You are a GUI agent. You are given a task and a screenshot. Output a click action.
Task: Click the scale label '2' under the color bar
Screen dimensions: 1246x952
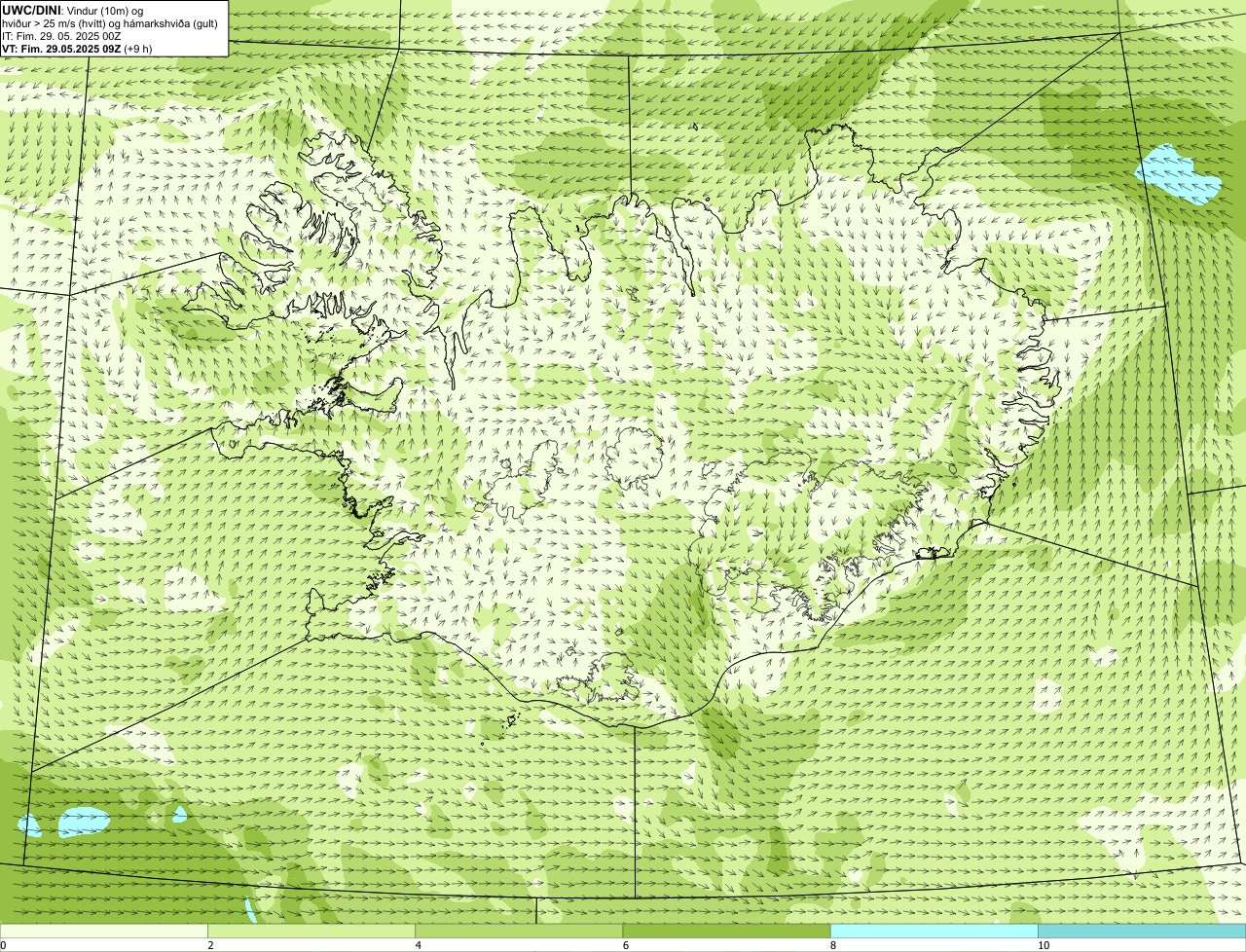click(210, 945)
